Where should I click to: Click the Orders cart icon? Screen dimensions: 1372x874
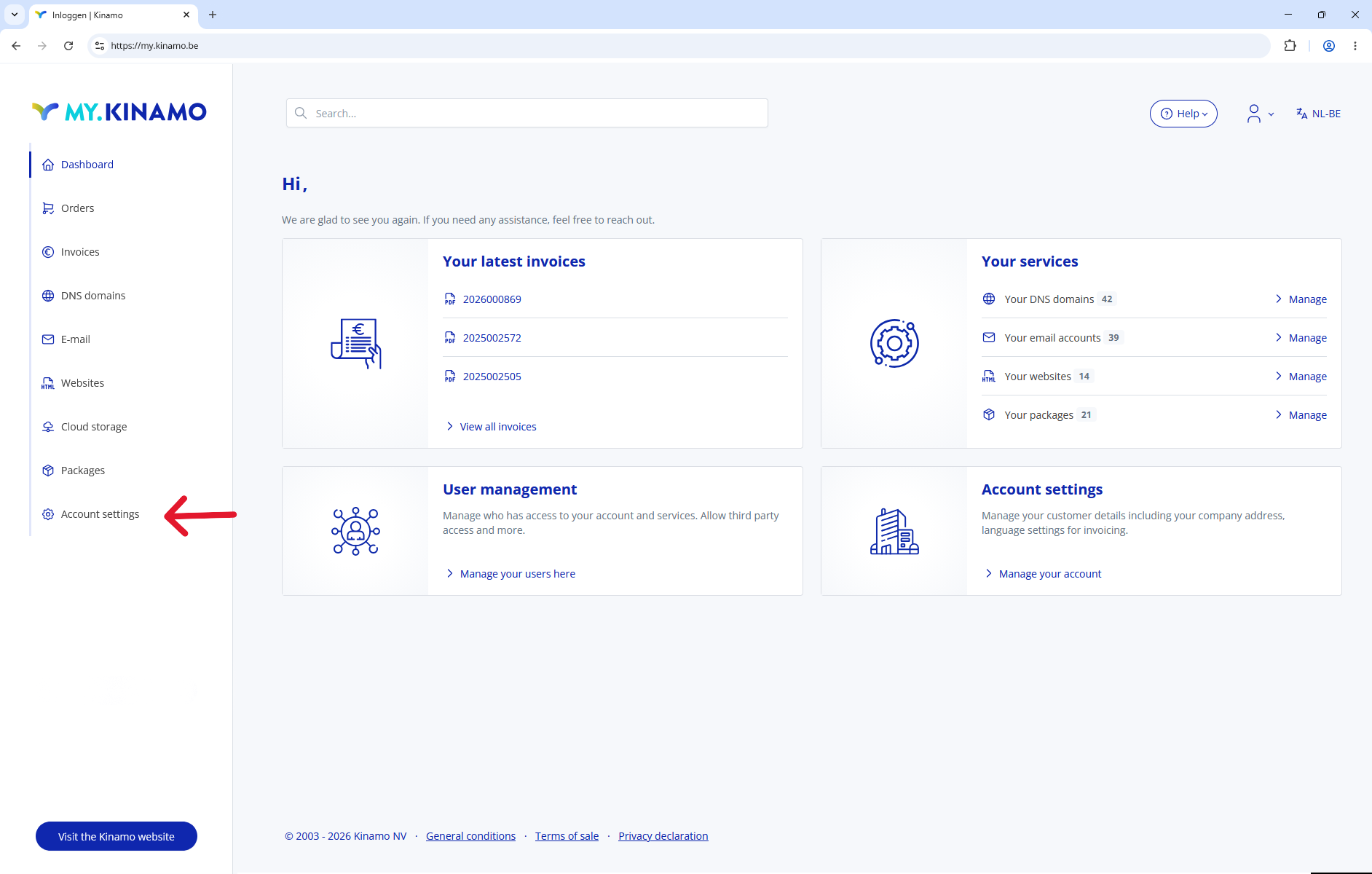(48, 208)
